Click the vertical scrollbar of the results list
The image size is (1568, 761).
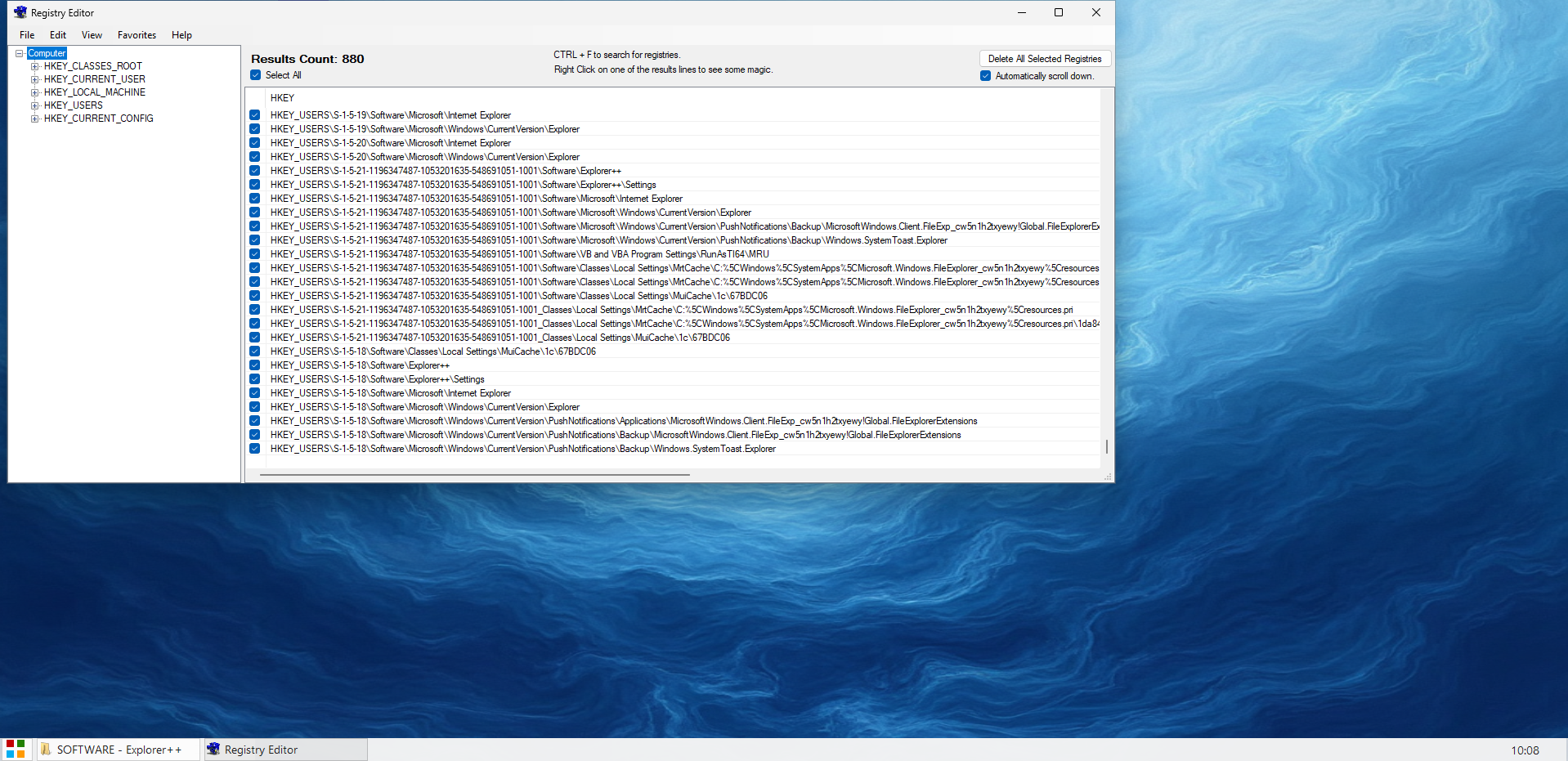(x=1105, y=446)
